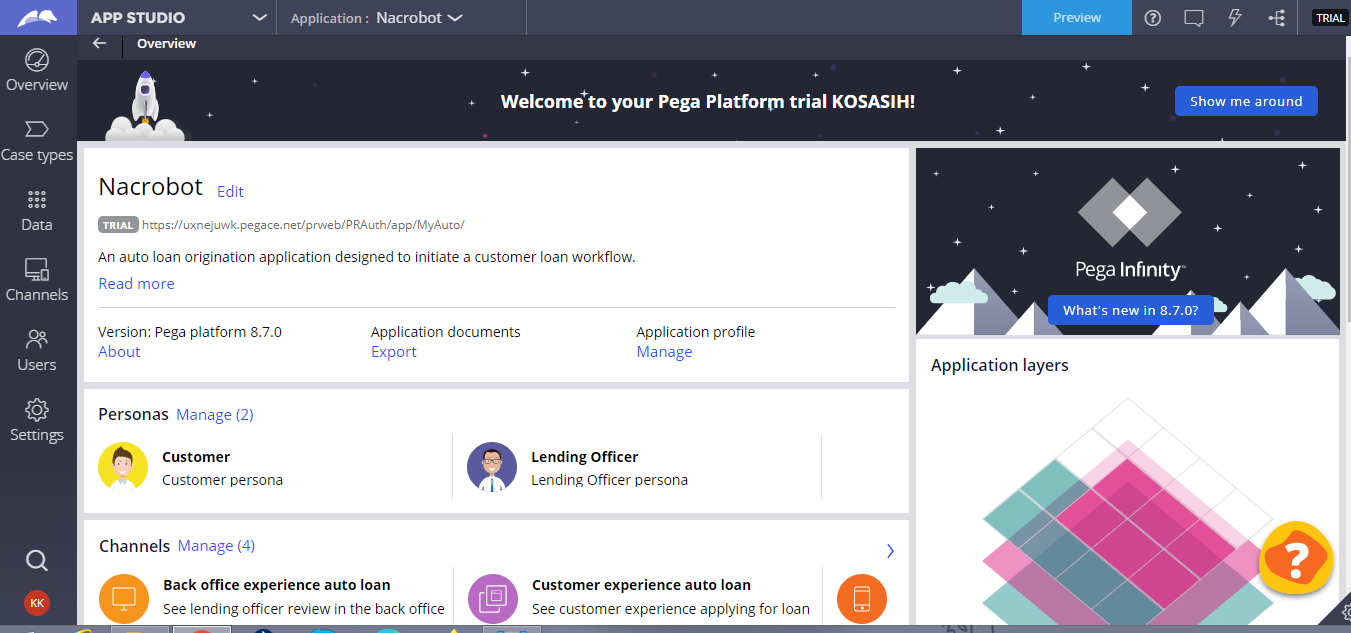1351x633 pixels.
Task: Click the purple Customer experience channel icon
Action: point(493,598)
